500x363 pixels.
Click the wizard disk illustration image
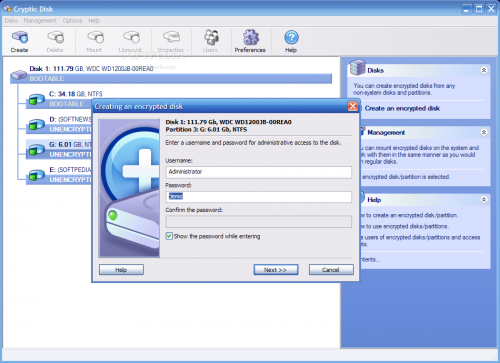tap(129, 188)
